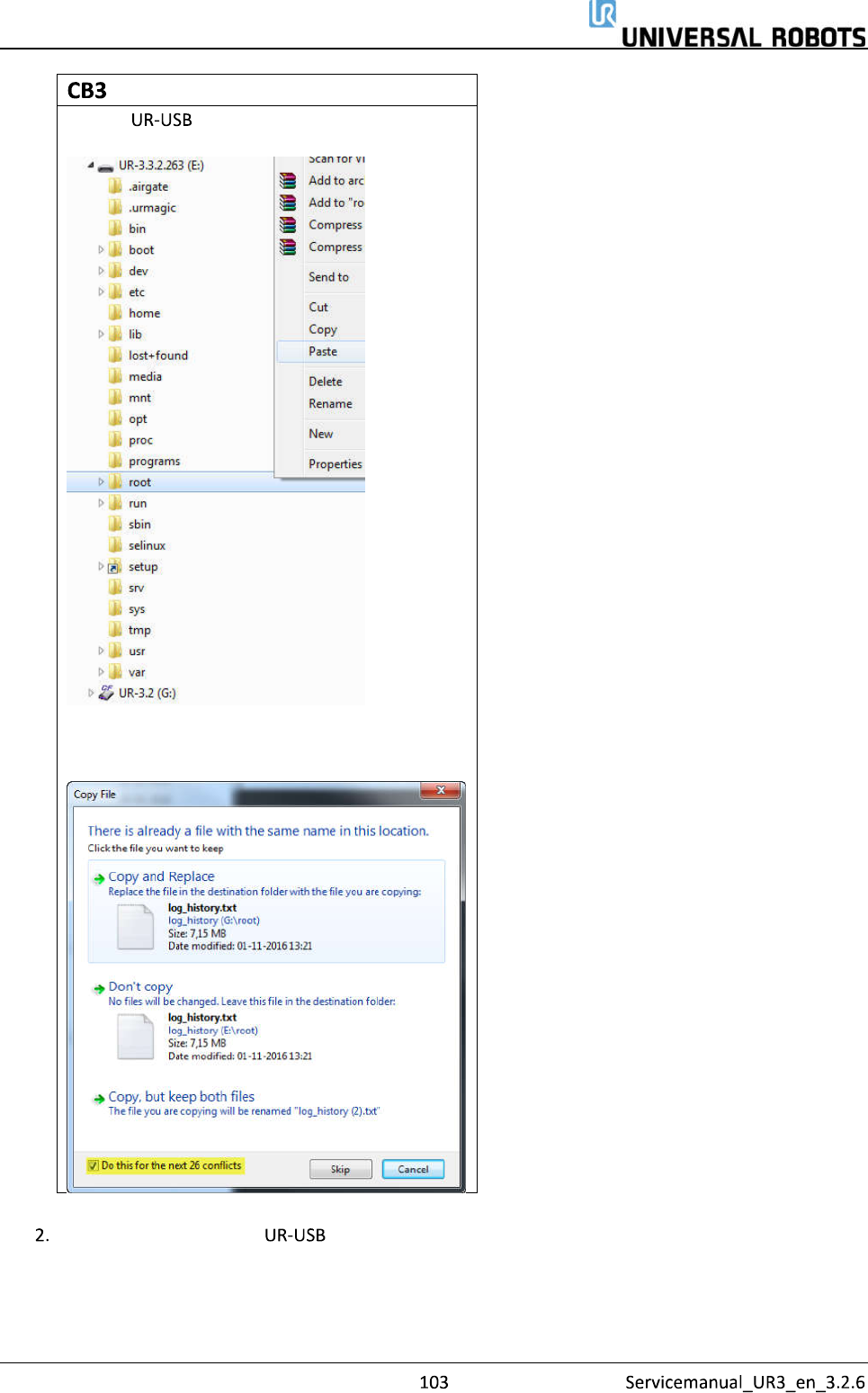Click the Cancel button in Copy File
868x1393 pixels.
tap(413, 1169)
